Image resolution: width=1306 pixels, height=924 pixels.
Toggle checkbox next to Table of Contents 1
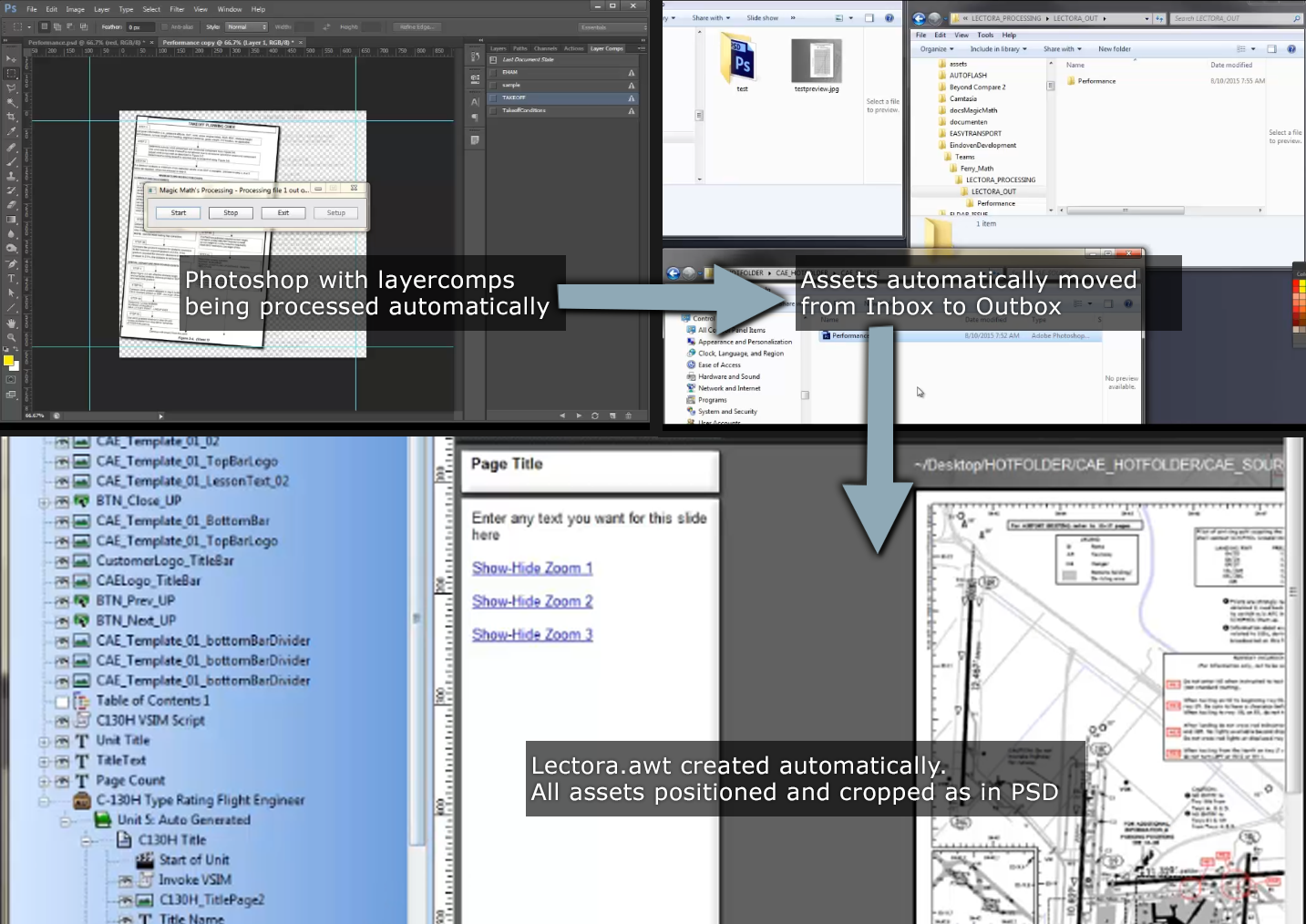click(x=62, y=701)
